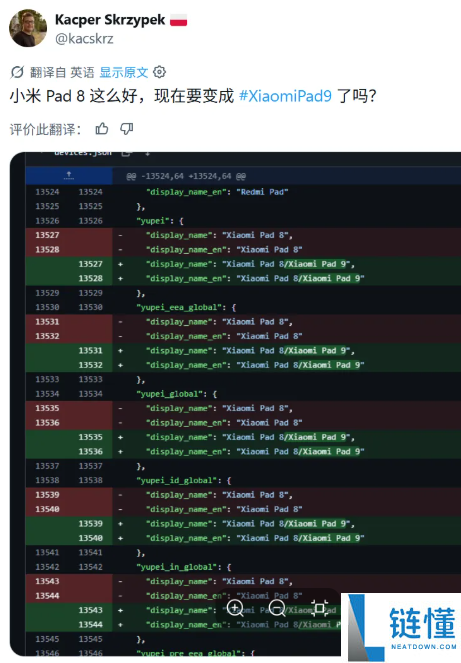Open Kacper Skrzypek's profile picture
Viewport: 461px width, 663px height.
pyautogui.click(x=28, y=28)
